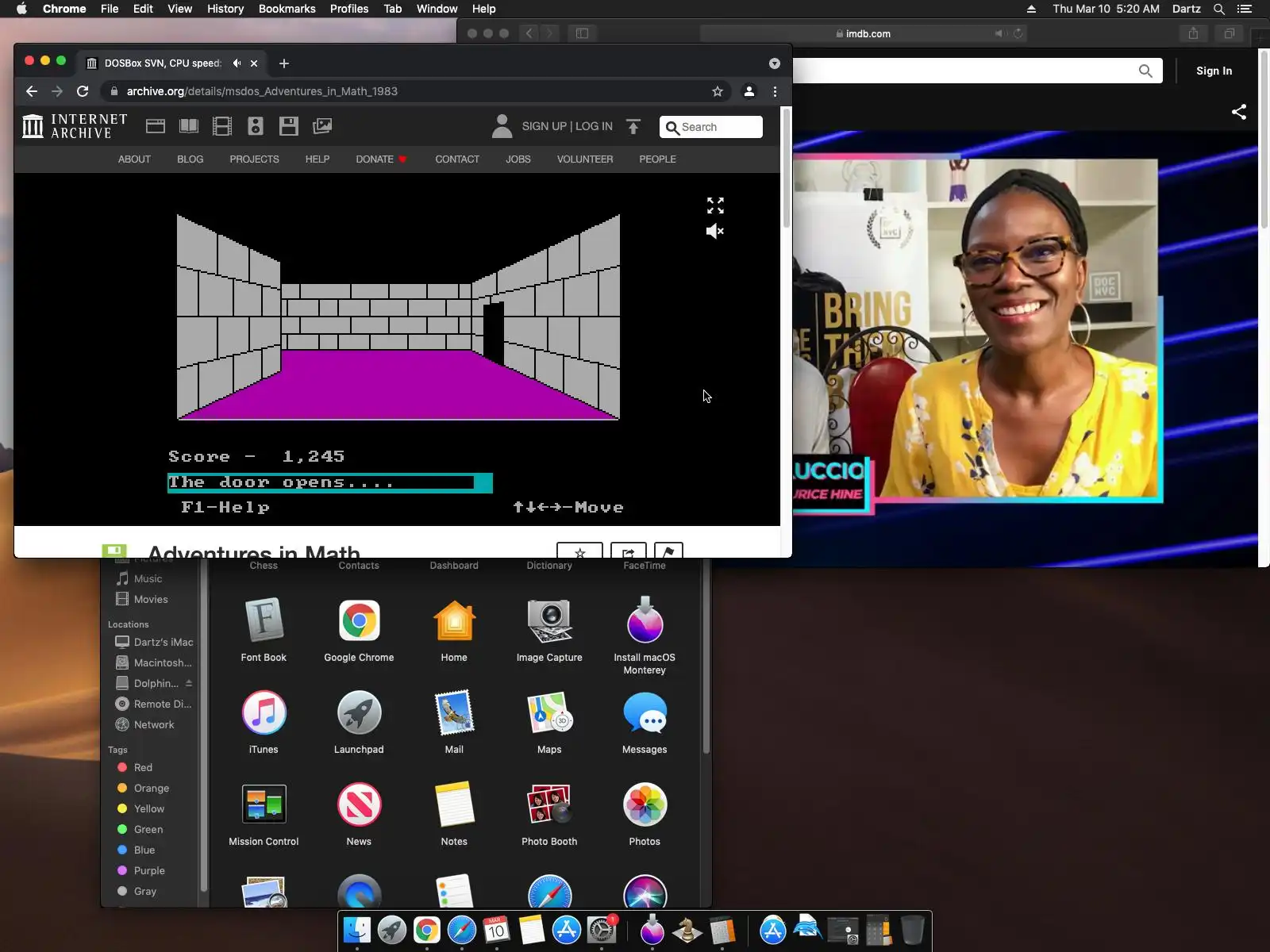Eject the Dolphin volume in Finder sidebar

189,683
